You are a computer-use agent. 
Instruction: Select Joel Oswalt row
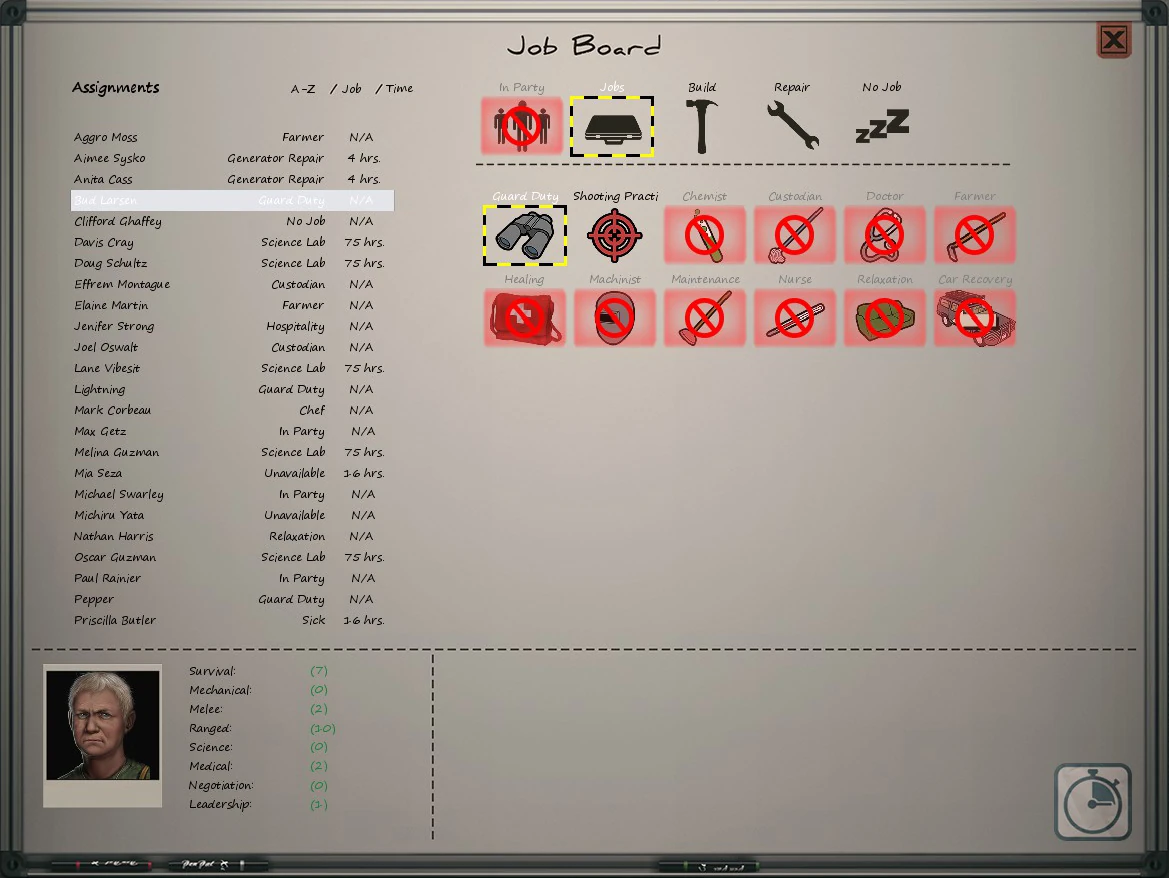click(x=232, y=347)
